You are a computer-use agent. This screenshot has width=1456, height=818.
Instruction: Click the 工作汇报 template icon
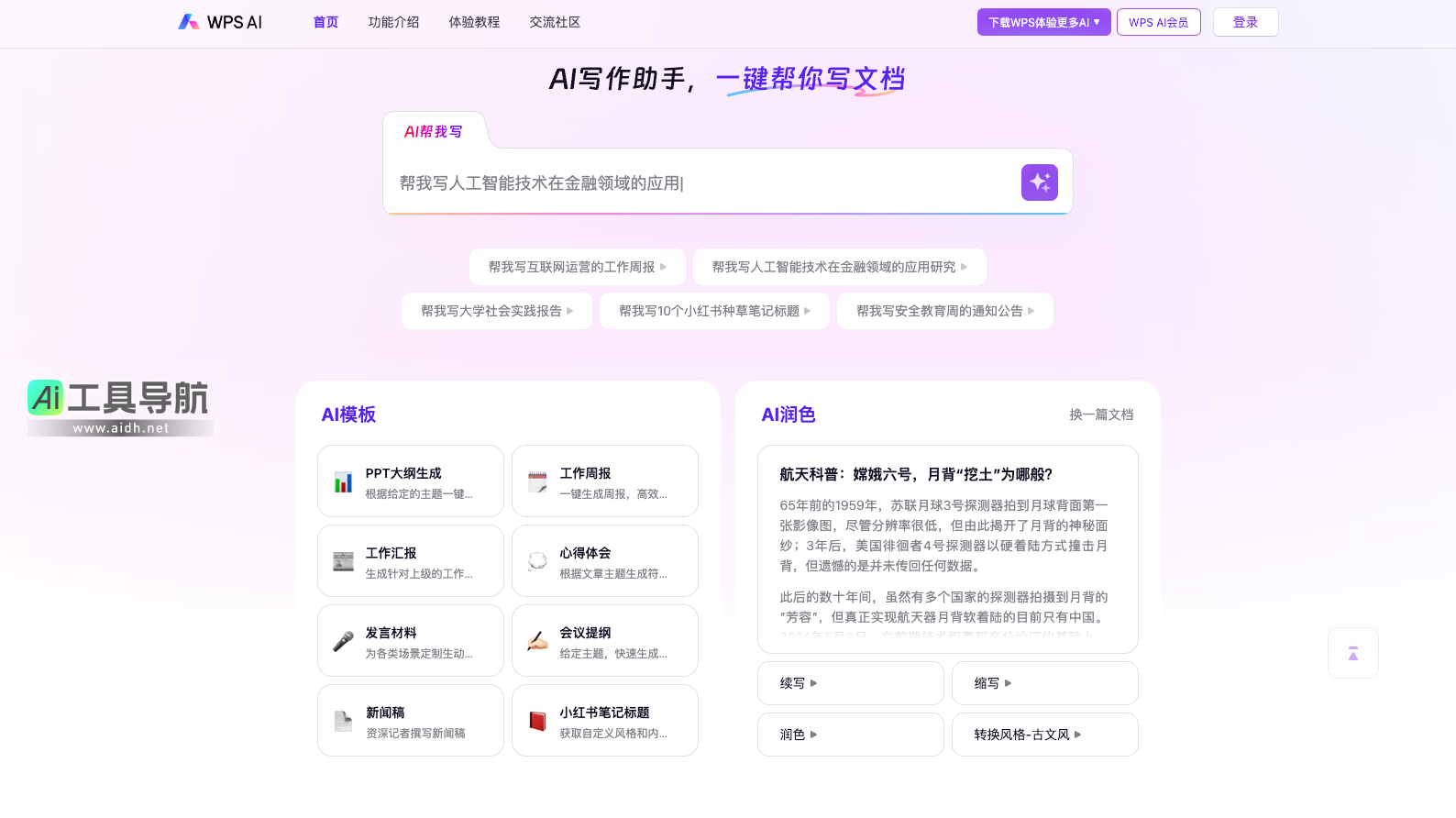(x=343, y=562)
